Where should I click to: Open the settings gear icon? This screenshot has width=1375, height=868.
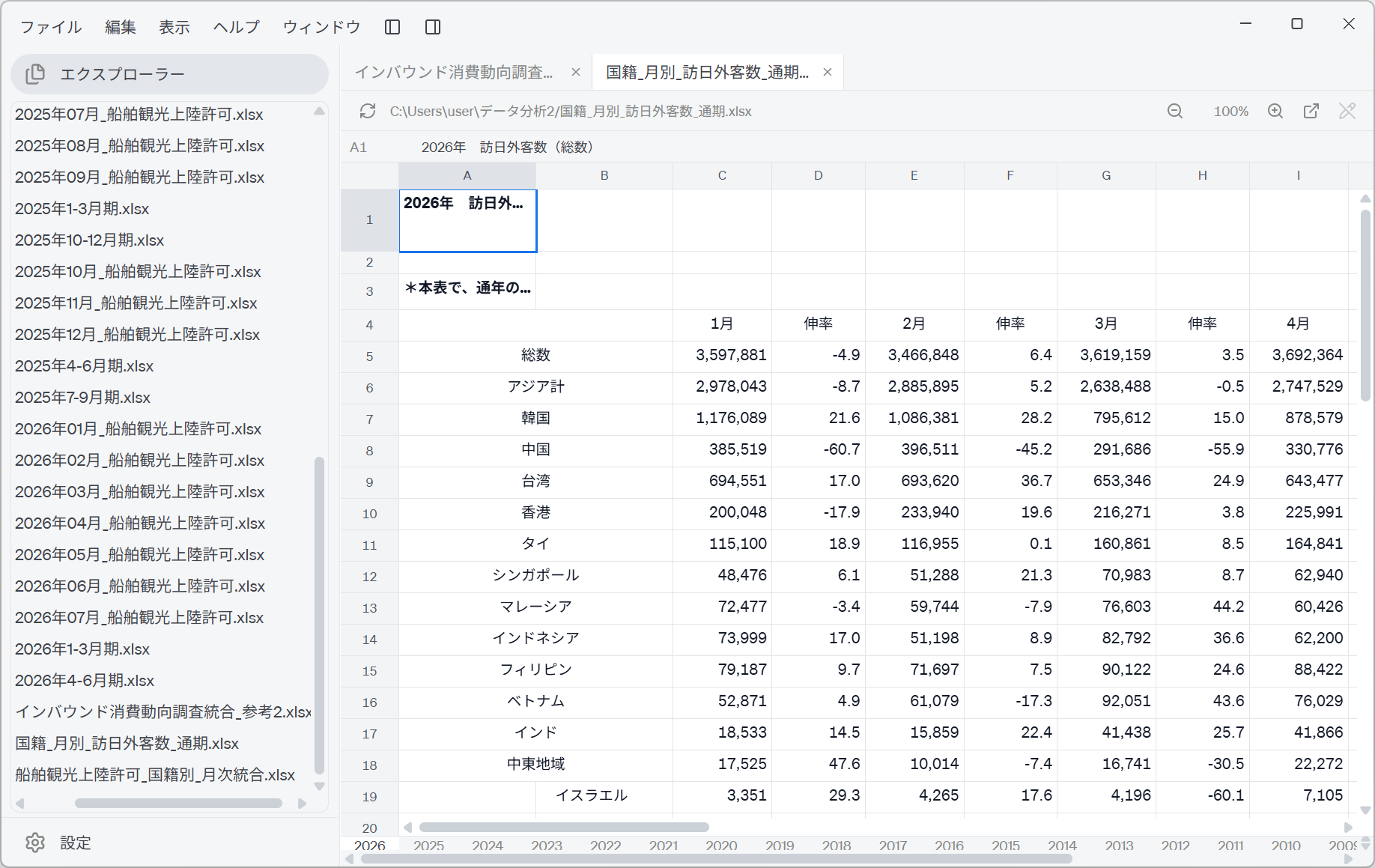(35, 843)
